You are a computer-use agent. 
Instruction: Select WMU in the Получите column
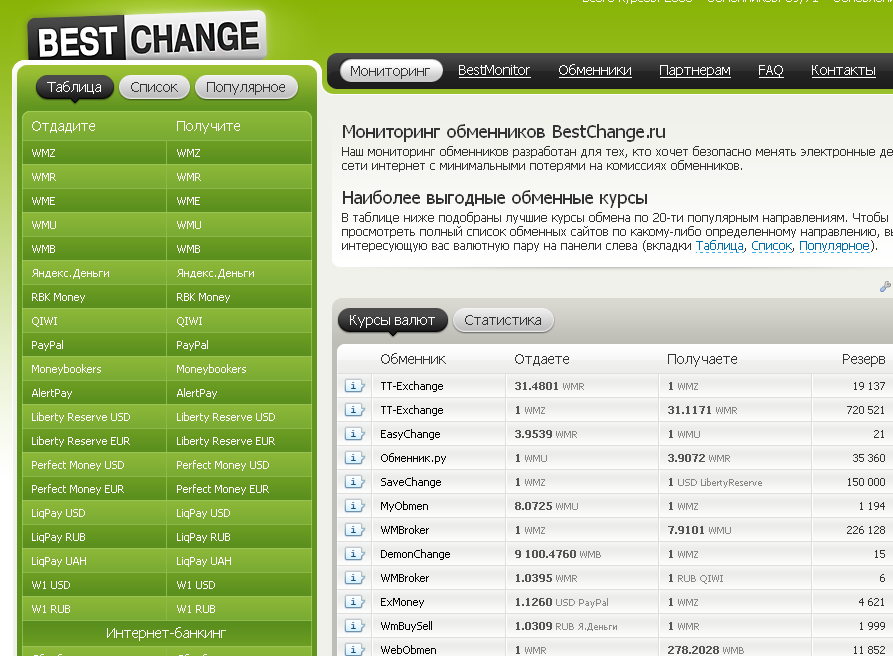click(x=239, y=225)
